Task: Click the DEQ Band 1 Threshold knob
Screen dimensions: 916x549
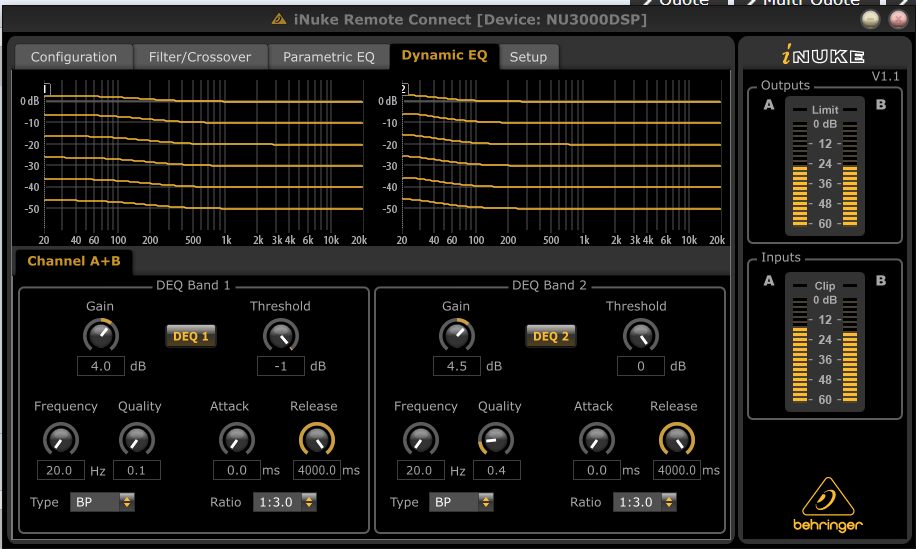Action: (281, 335)
